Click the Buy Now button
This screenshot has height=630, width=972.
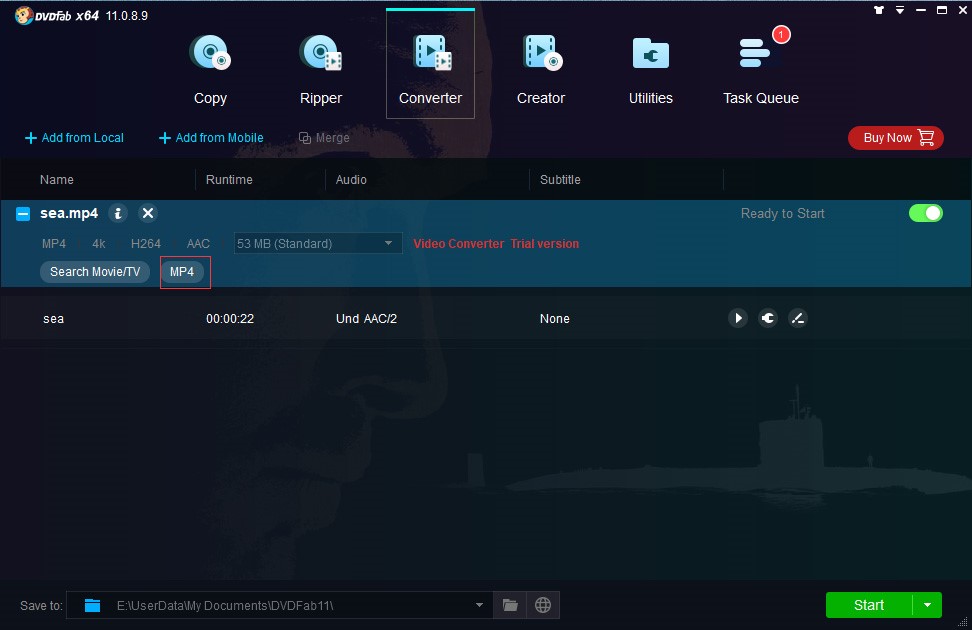896,138
